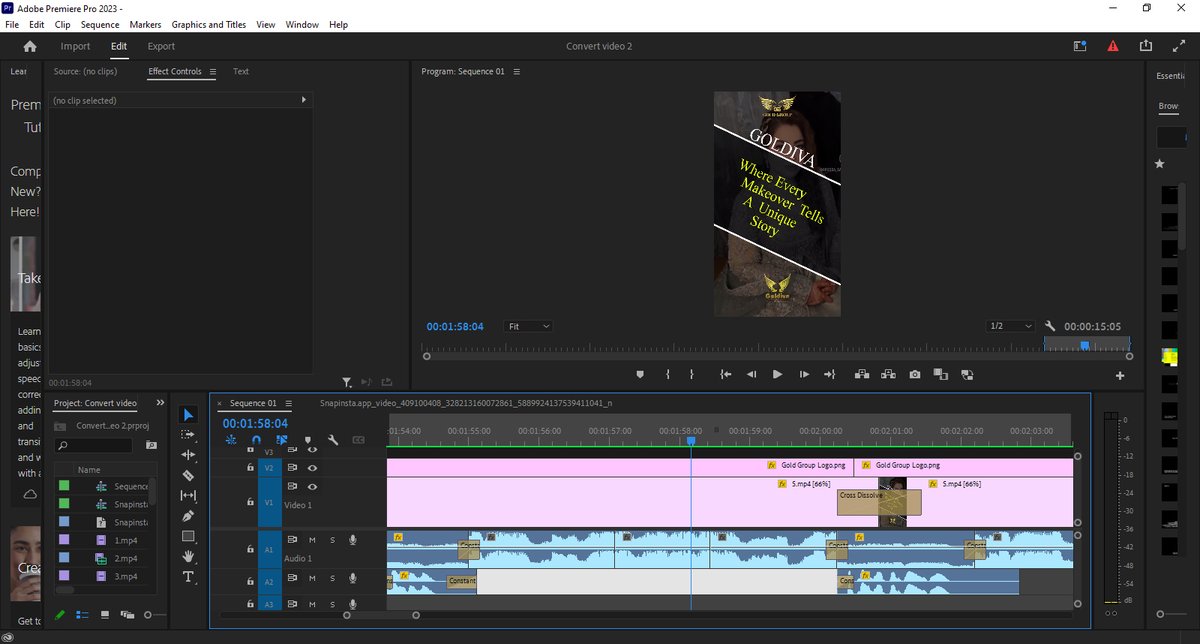Open the workspaces icon in header

pyautogui.click(x=1080, y=46)
